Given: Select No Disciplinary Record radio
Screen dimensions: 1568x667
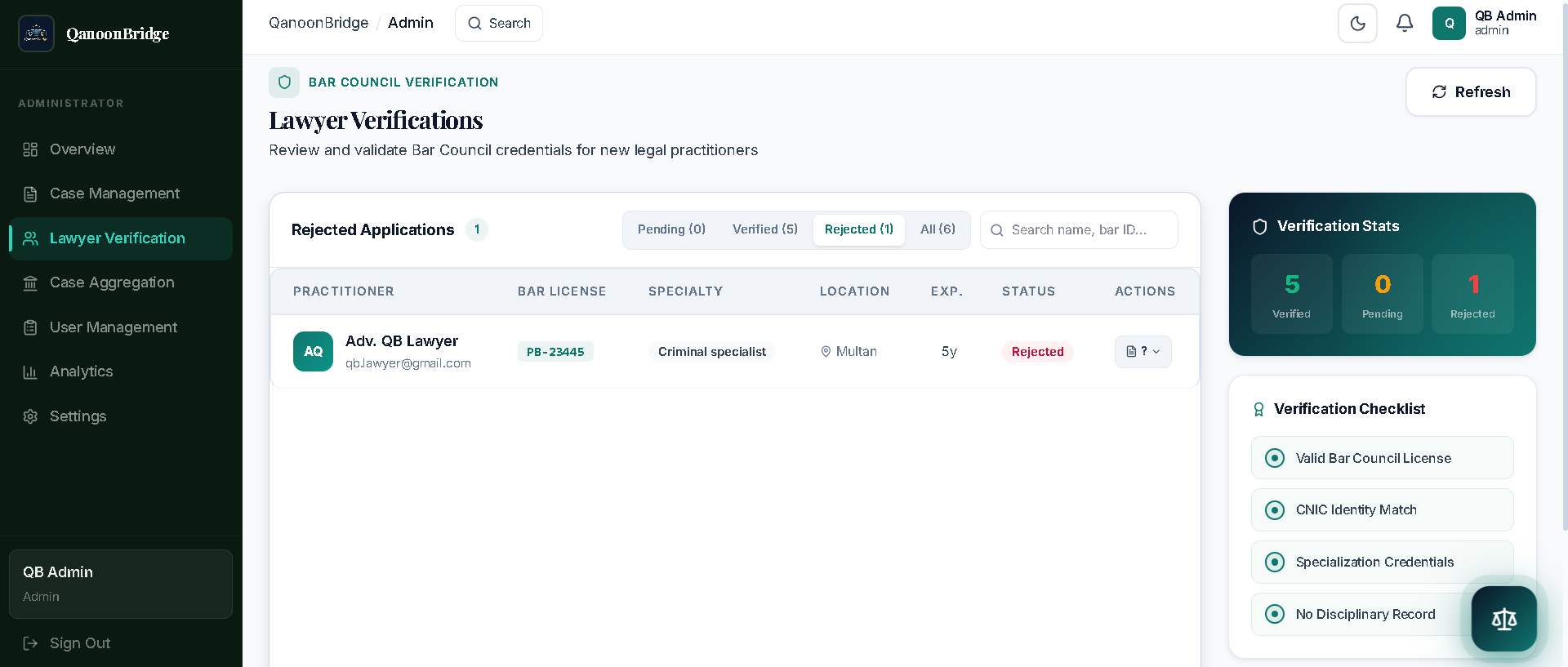Looking at the screenshot, I should (x=1274, y=614).
